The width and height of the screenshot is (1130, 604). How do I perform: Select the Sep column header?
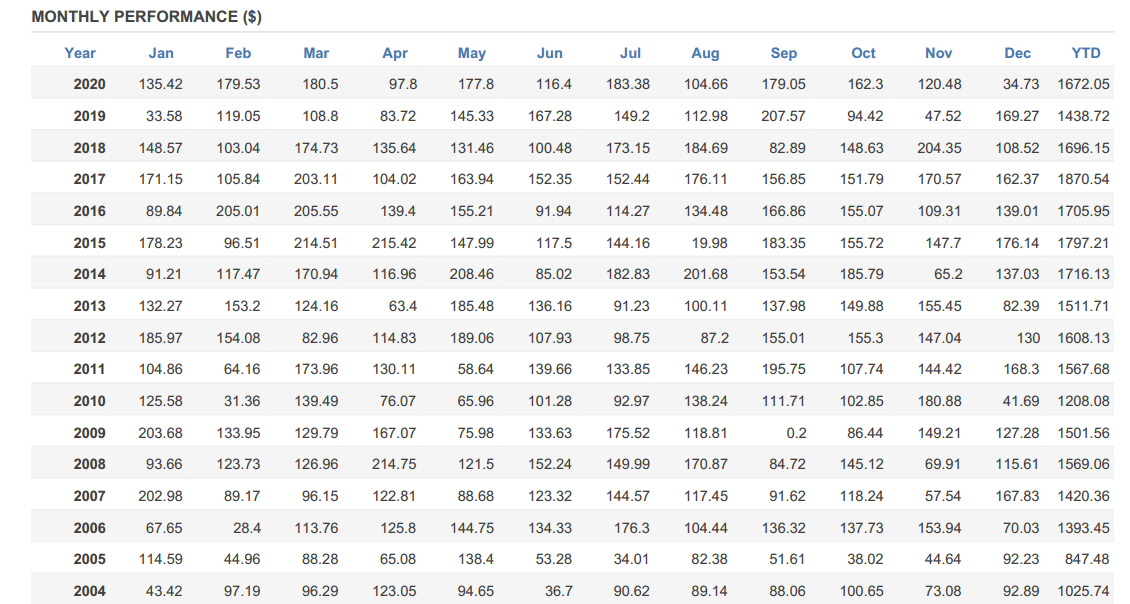tap(783, 53)
